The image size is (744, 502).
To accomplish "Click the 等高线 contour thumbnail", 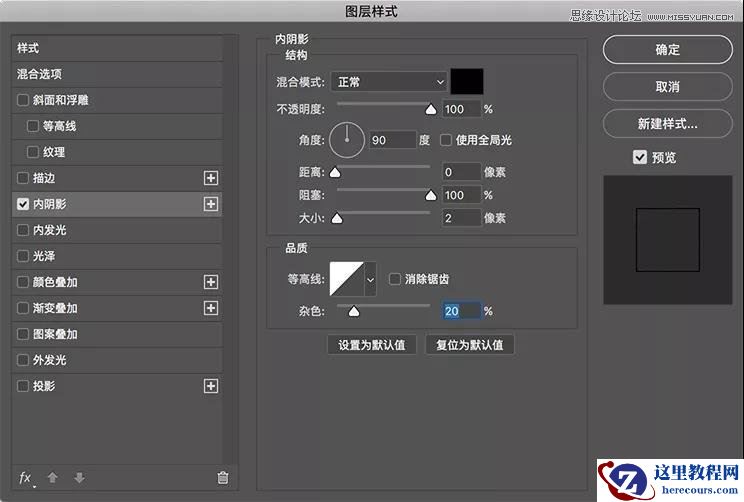I will [347, 279].
